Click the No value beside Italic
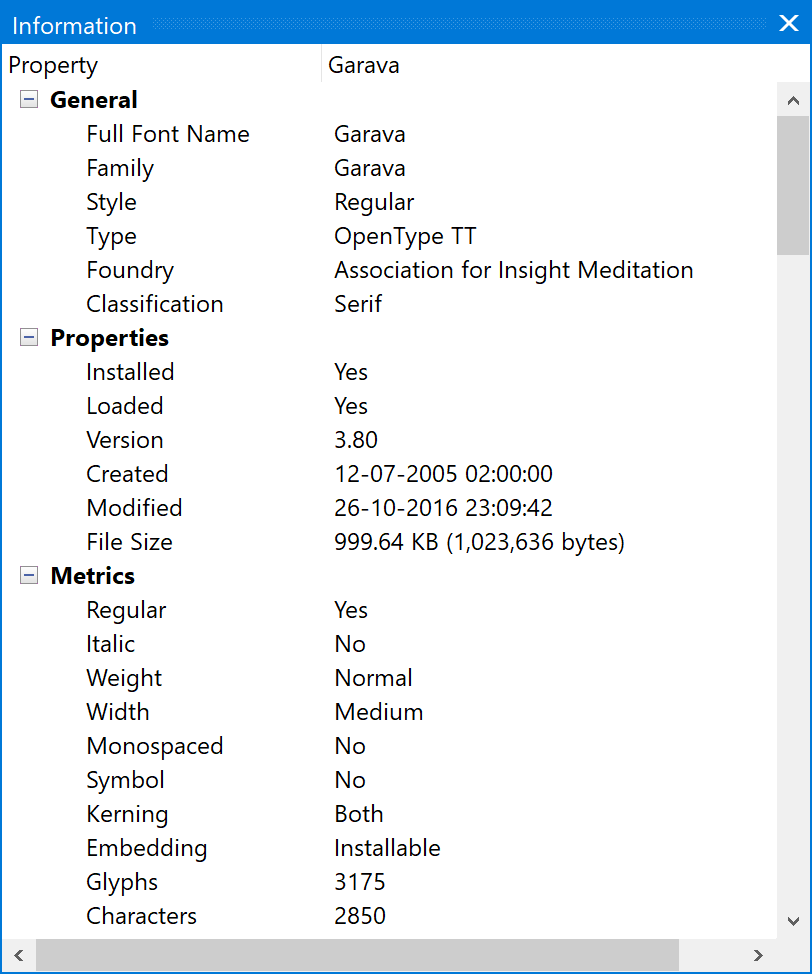The image size is (812, 974). tap(350, 644)
